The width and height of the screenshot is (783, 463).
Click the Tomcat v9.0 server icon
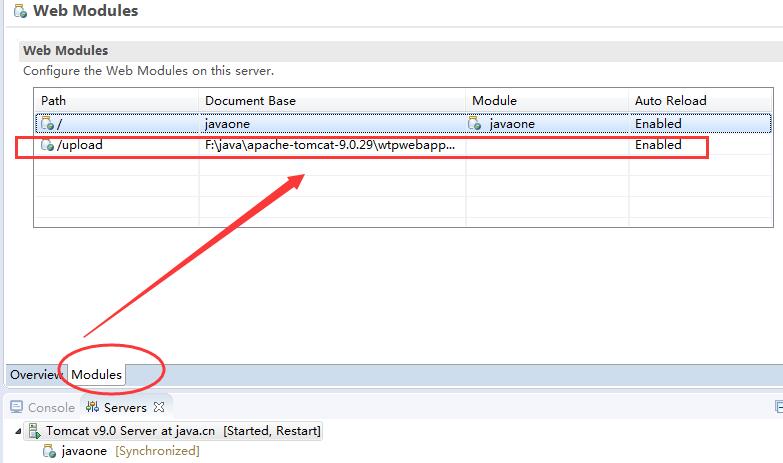pyautogui.click(x=33, y=431)
